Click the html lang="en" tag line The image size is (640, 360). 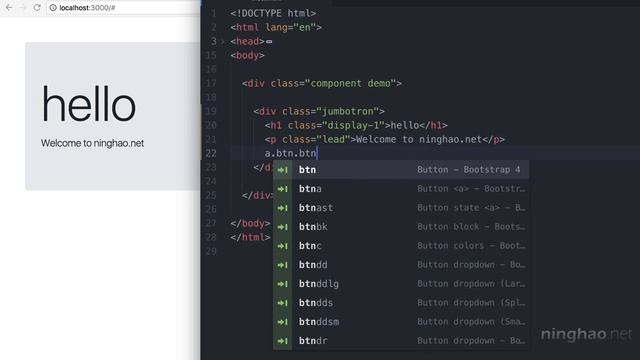[x=276, y=27]
